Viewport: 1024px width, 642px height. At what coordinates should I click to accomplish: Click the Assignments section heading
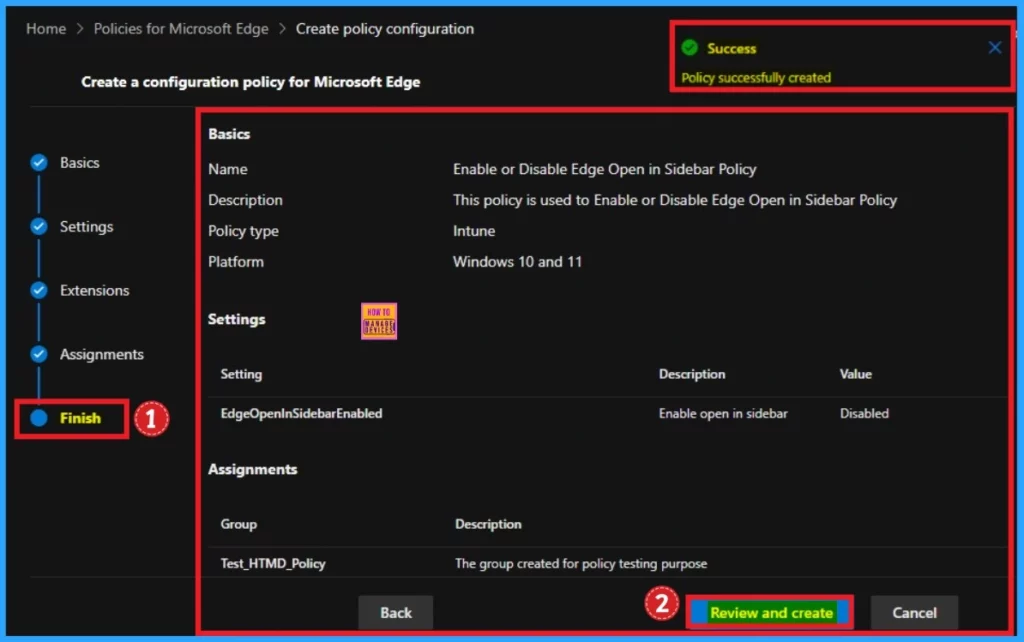coord(253,470)
